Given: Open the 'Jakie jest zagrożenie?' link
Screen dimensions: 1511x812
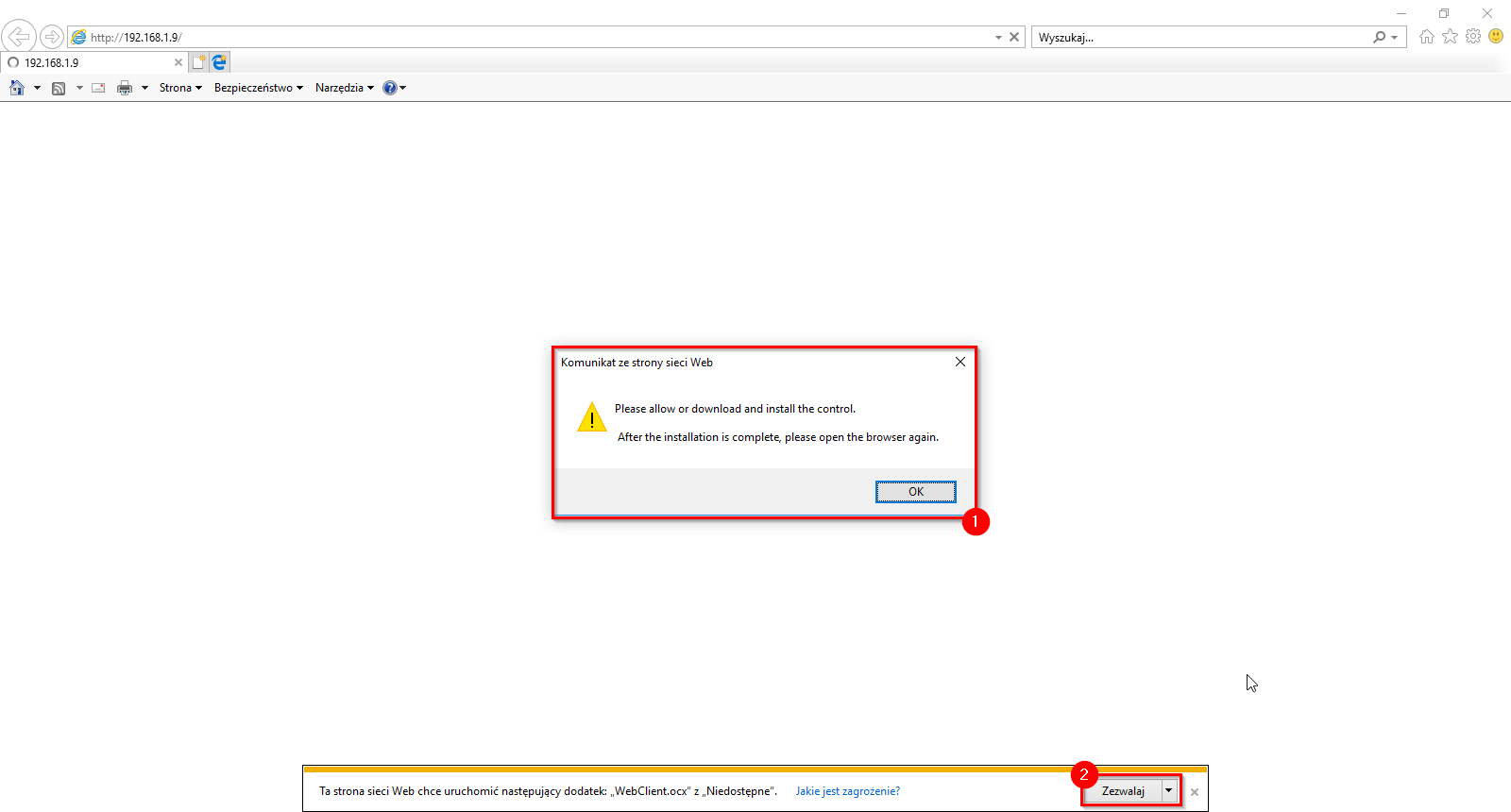Looking at the screenshot, I should (848, 791).
